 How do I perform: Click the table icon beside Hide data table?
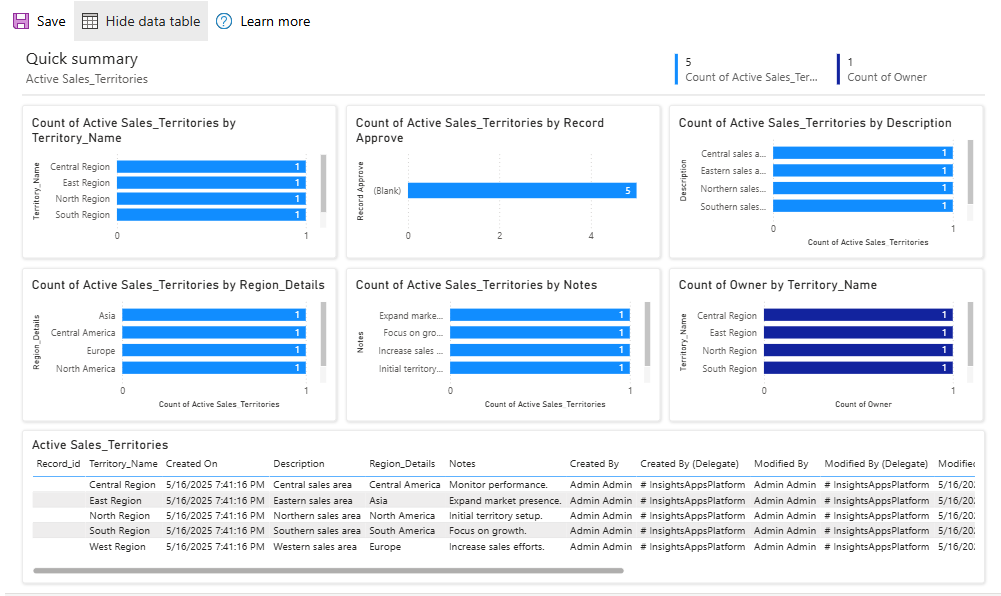tap(90, 21)
